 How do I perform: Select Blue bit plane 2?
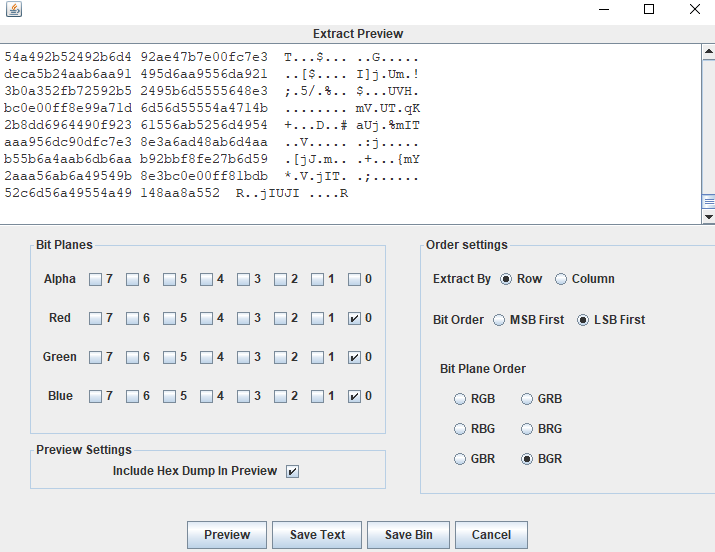[x=280, y=397]
